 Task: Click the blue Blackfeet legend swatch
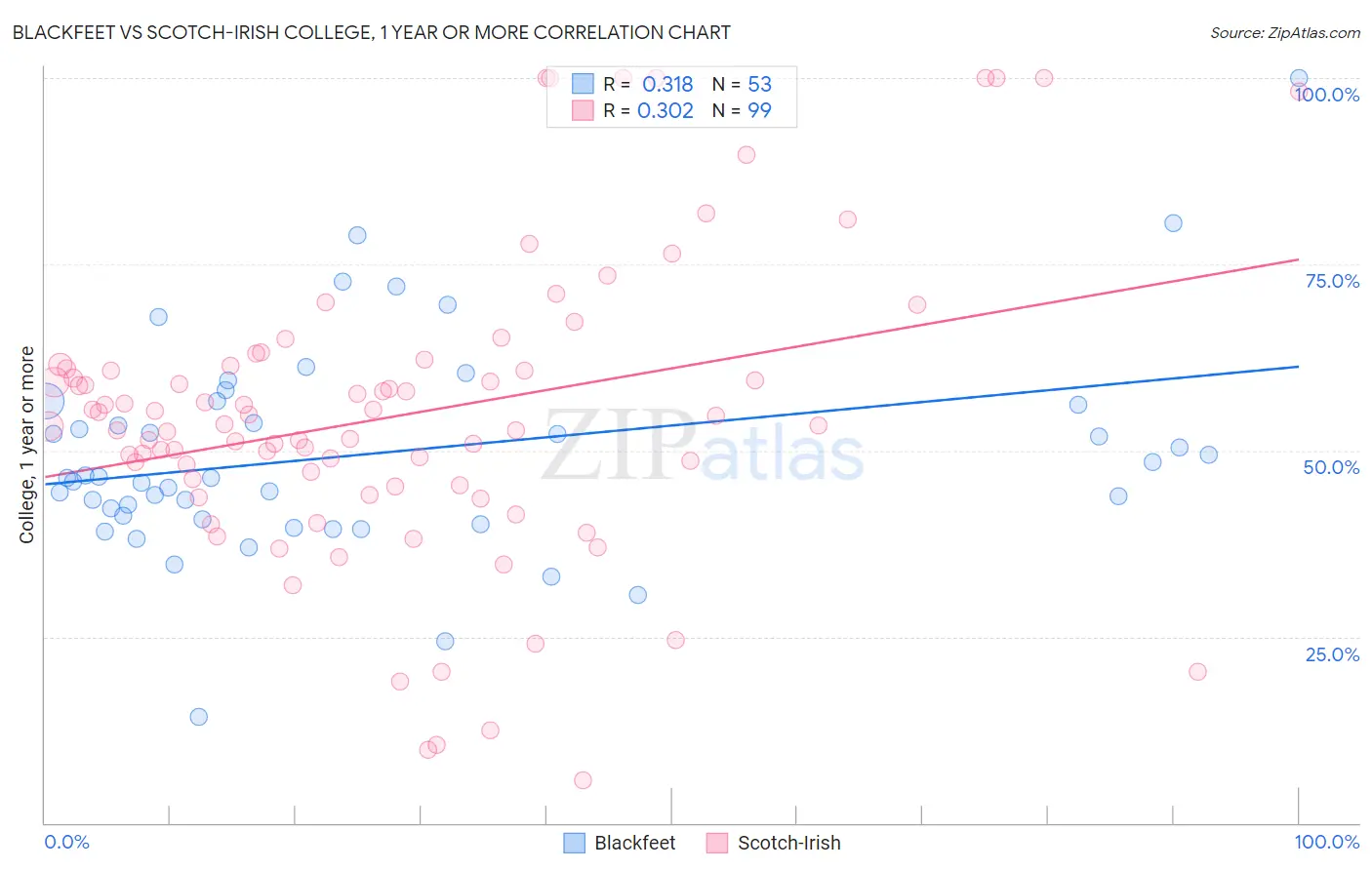tap(575, 843)
